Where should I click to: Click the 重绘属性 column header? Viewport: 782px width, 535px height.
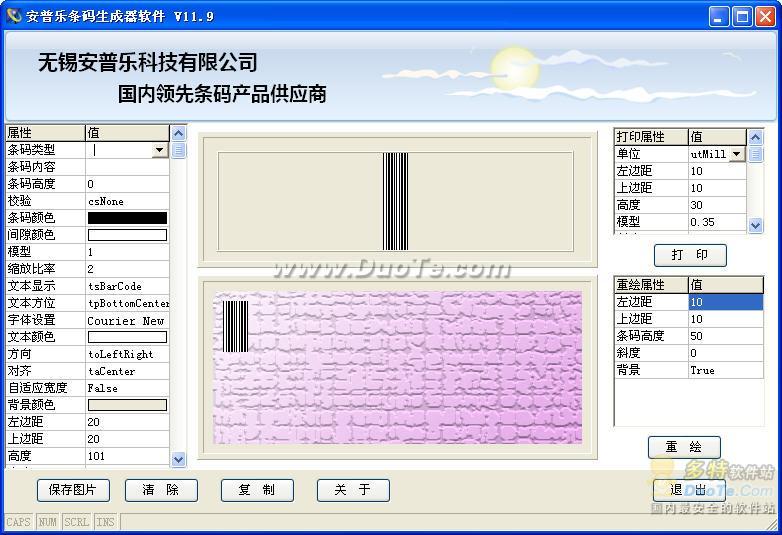pos(651,285)
